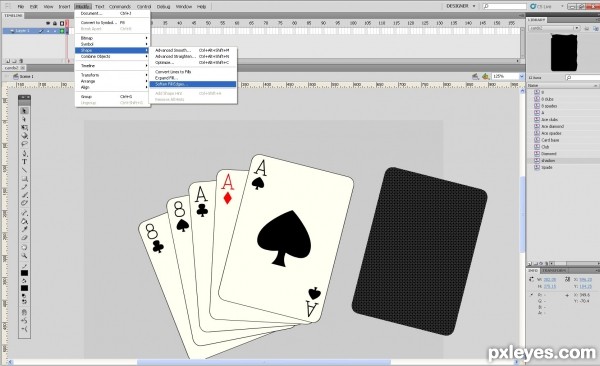Viewport: 600px width, 366px height.
Task: Click the Scene 1 breadcrumb
Action: click(x=24, y=77)
